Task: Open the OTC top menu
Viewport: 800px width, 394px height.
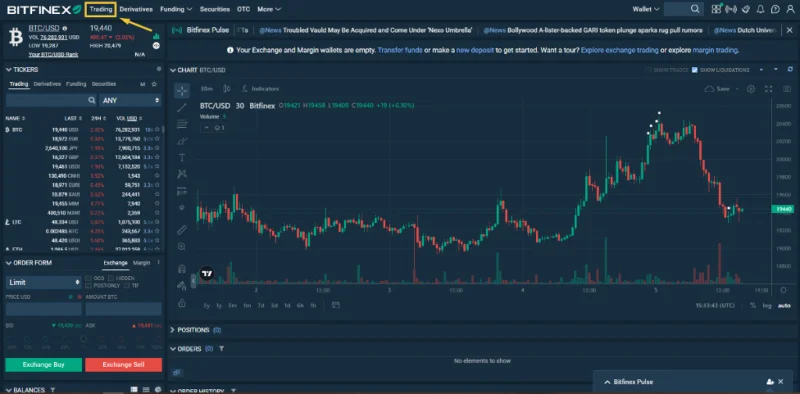Action: point(244,9)
